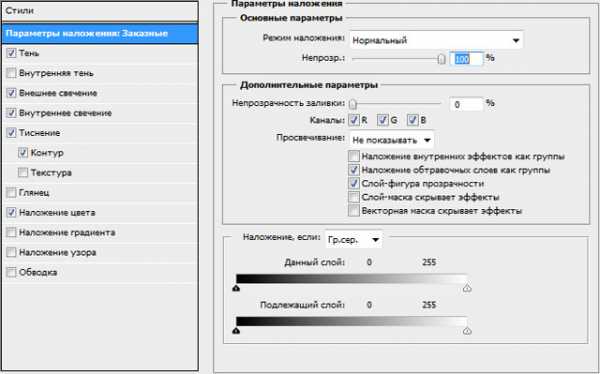This screenshot has width=600, height=374.
Task: Open Контур sub-effect settings
Action: (x=47, y=153)
